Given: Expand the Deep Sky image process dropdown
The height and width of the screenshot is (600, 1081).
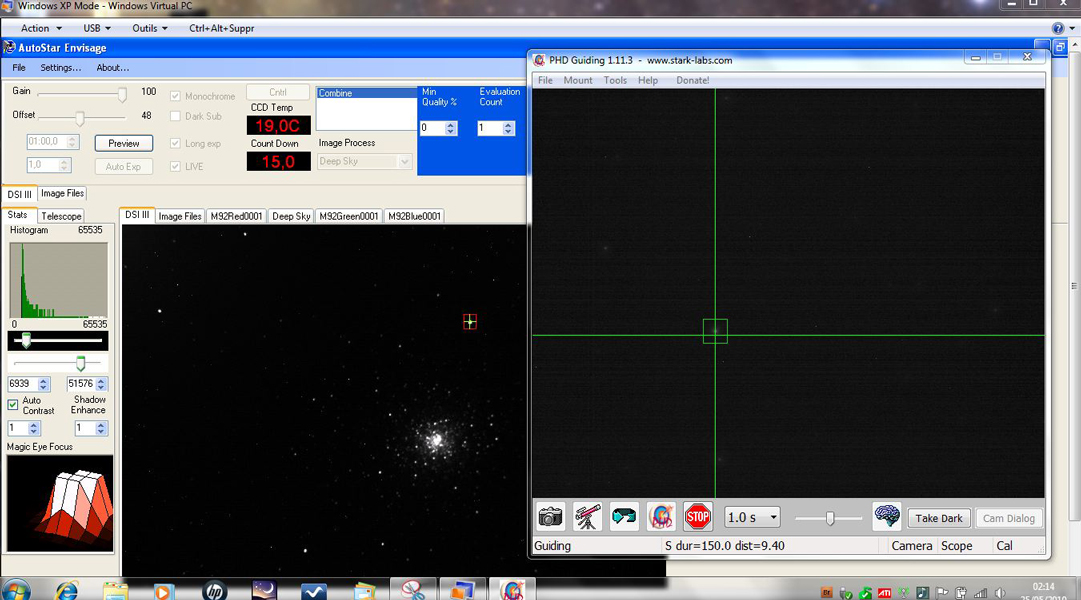Looking at the screenshot, I should [404, 161].
